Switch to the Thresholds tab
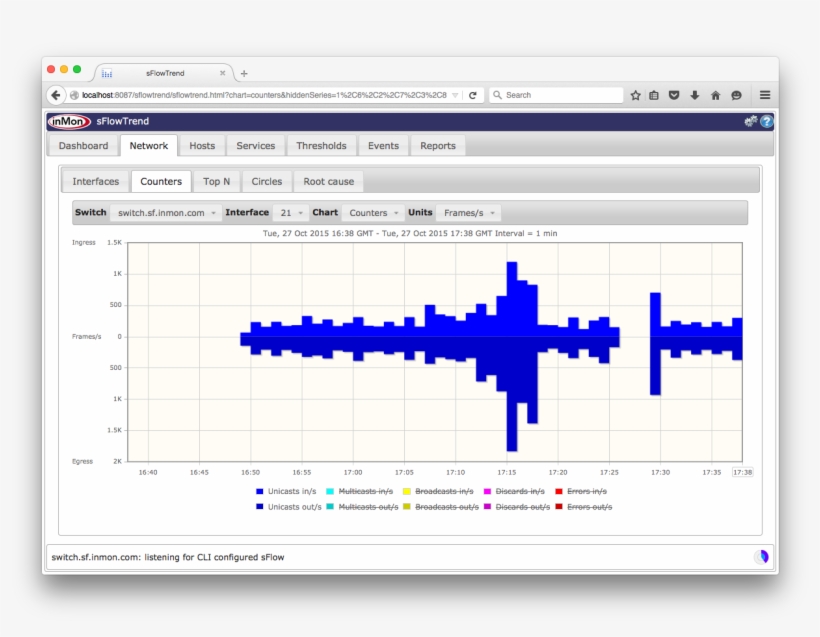The image size is (820, 637). pos(321,146)
